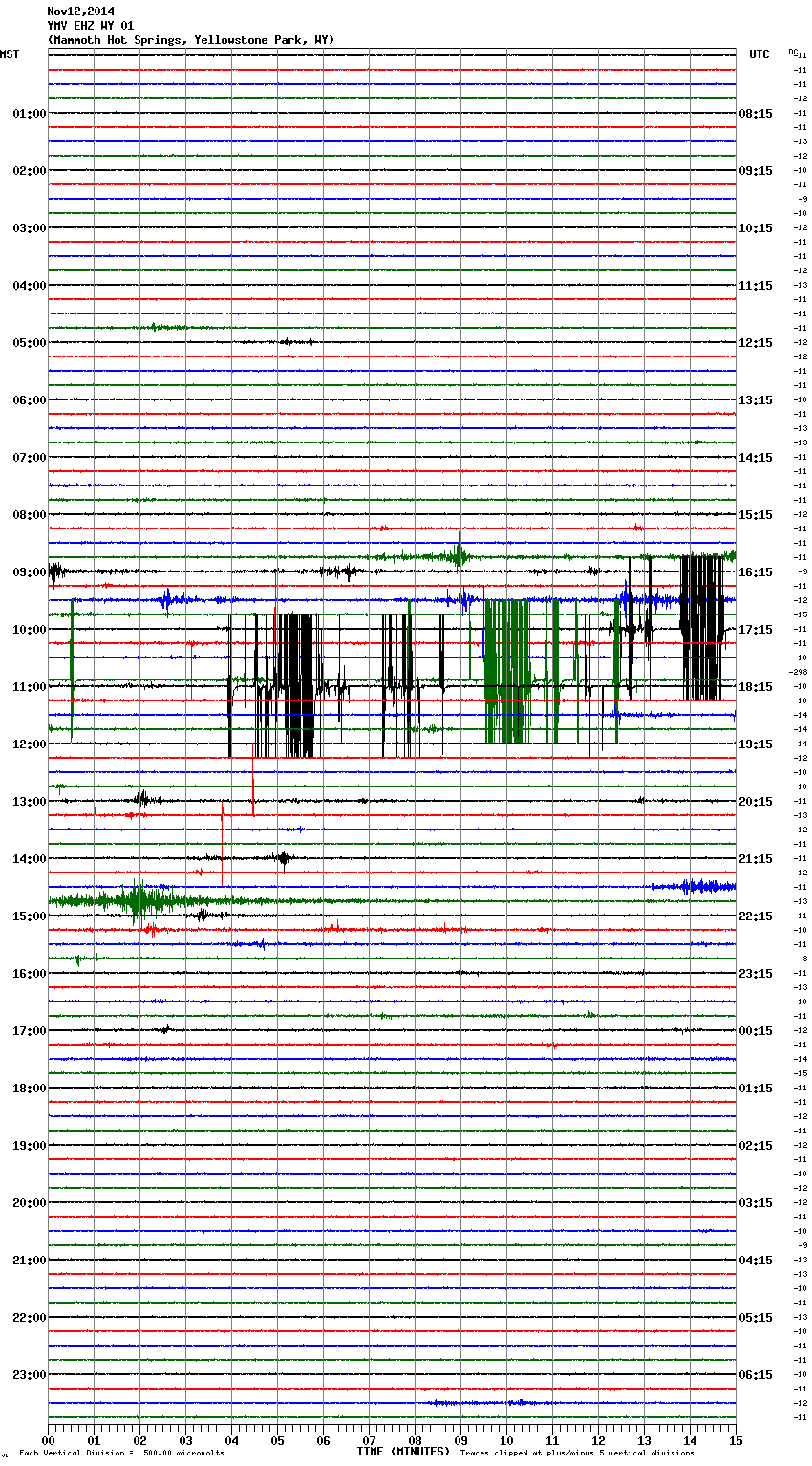Click the 03:15 UTC time label

point(756,1203)
